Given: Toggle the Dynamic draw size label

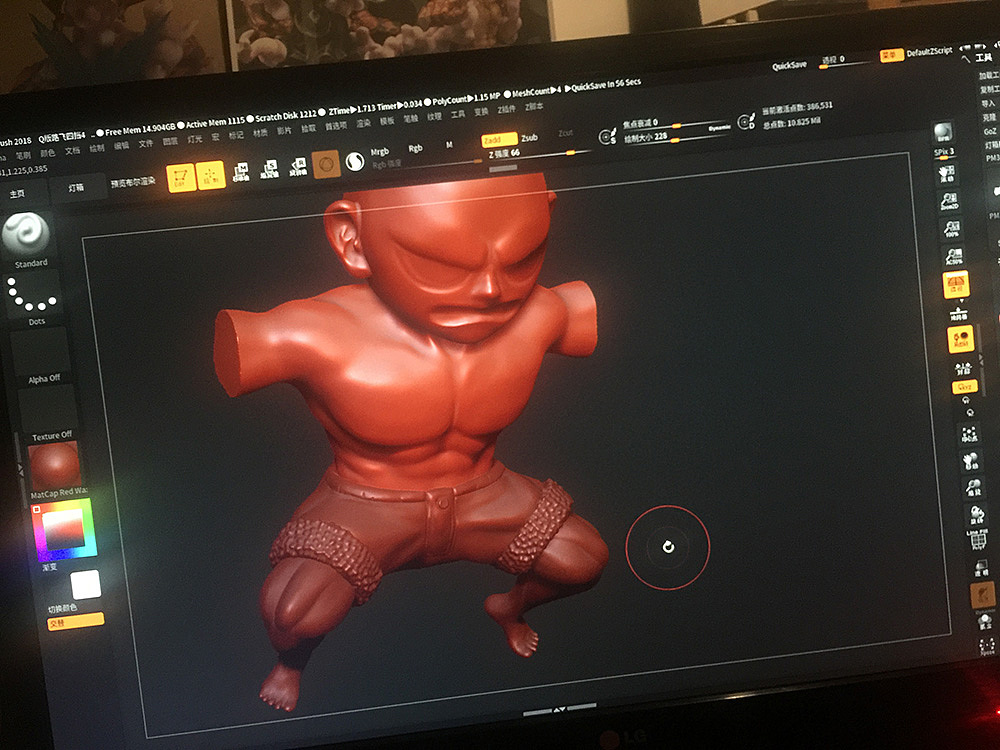Looking at the screenshot, I should click(x=719, y=128).
